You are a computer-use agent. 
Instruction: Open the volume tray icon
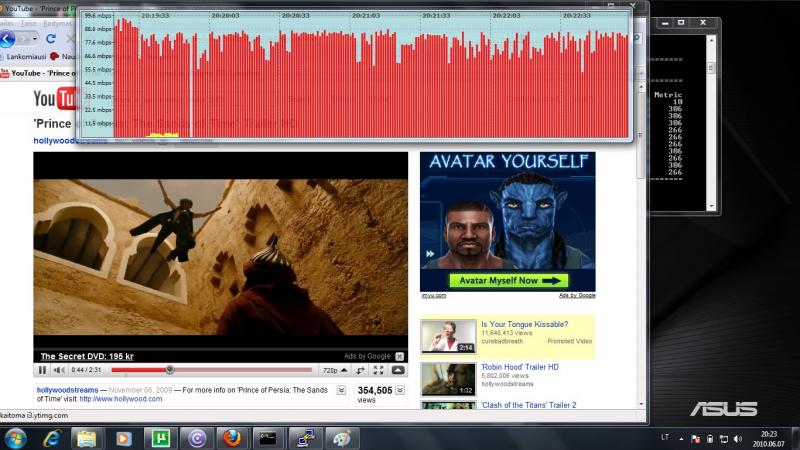click(738, 438)
